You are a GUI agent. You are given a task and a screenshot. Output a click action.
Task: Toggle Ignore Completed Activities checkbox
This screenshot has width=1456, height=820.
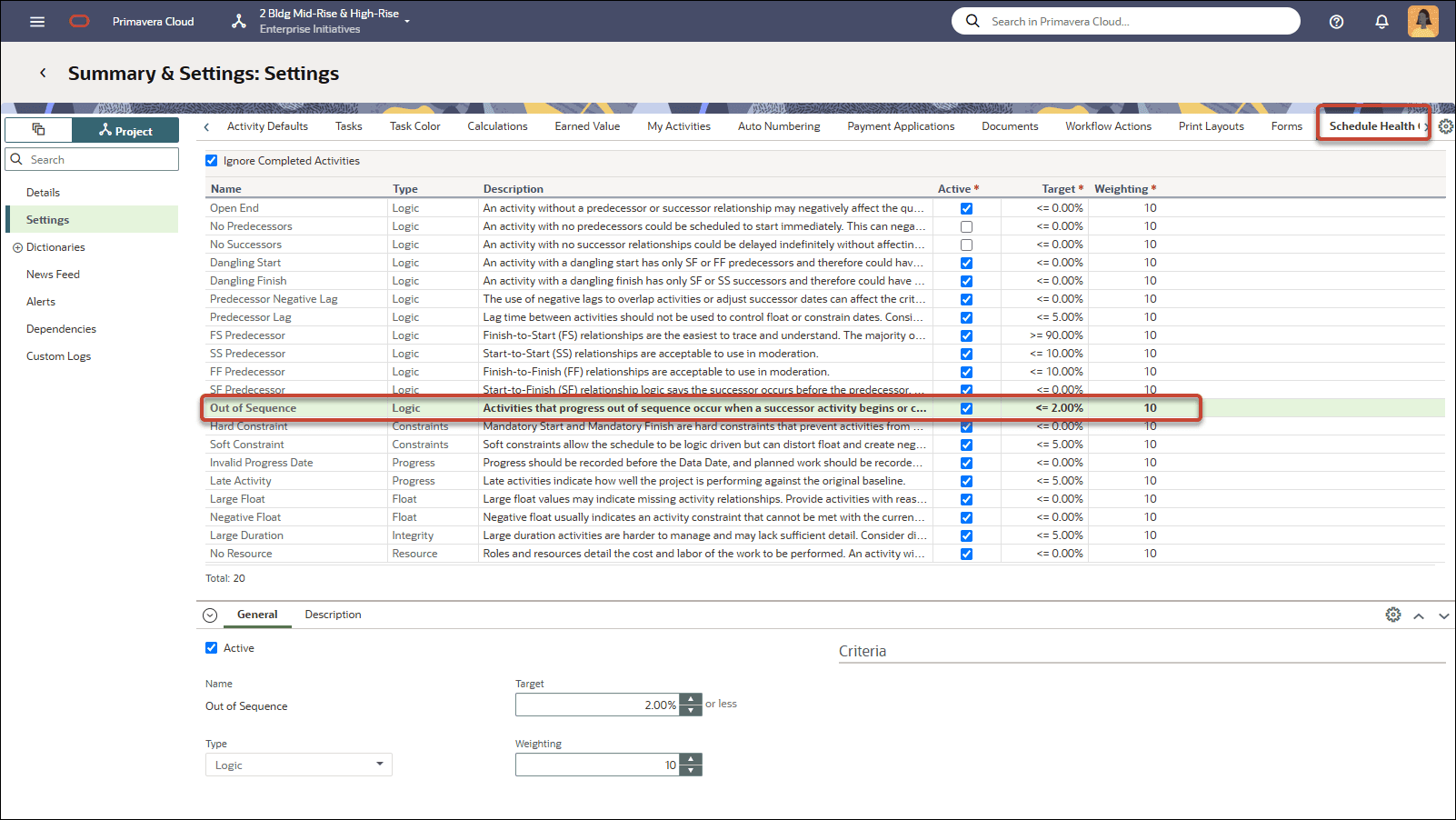pos(212,161)
